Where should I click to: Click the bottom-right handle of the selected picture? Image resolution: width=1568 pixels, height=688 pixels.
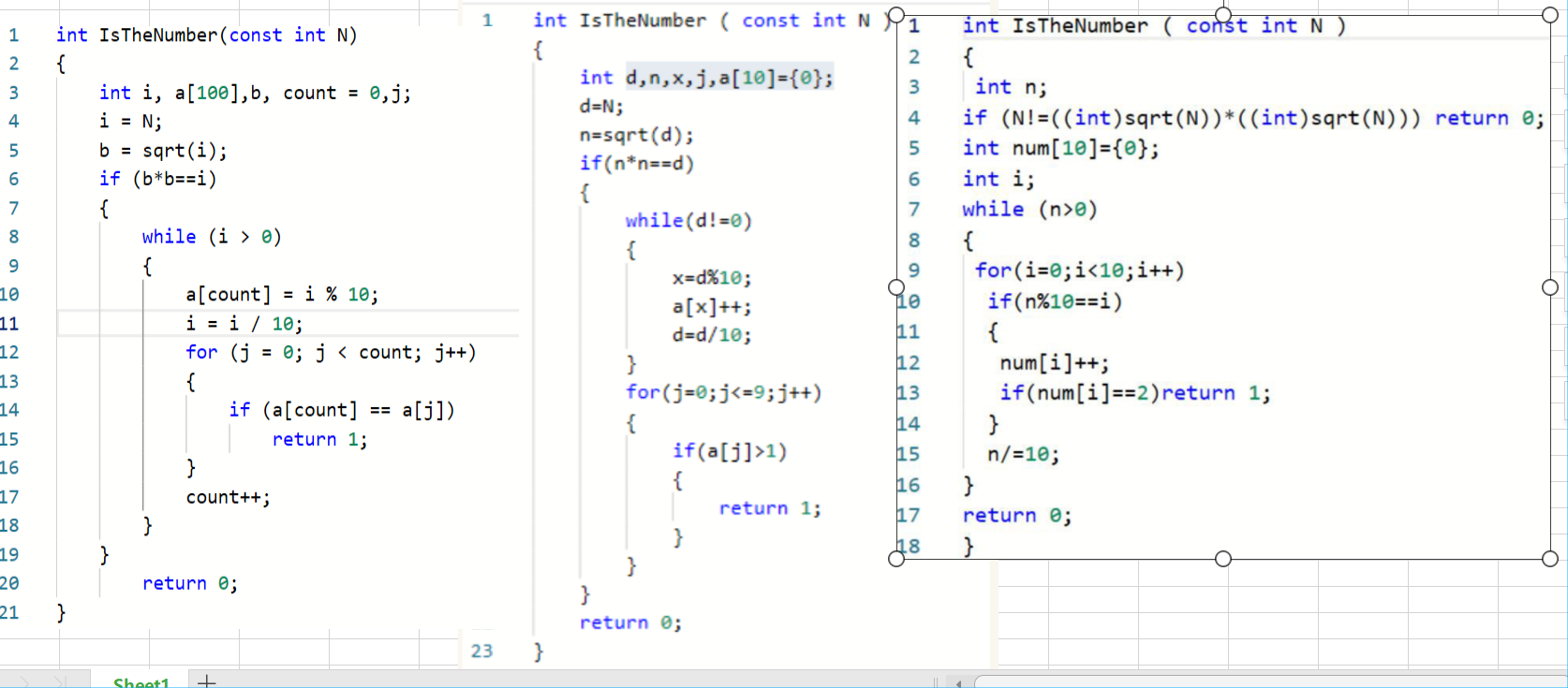pos(1550,559)
